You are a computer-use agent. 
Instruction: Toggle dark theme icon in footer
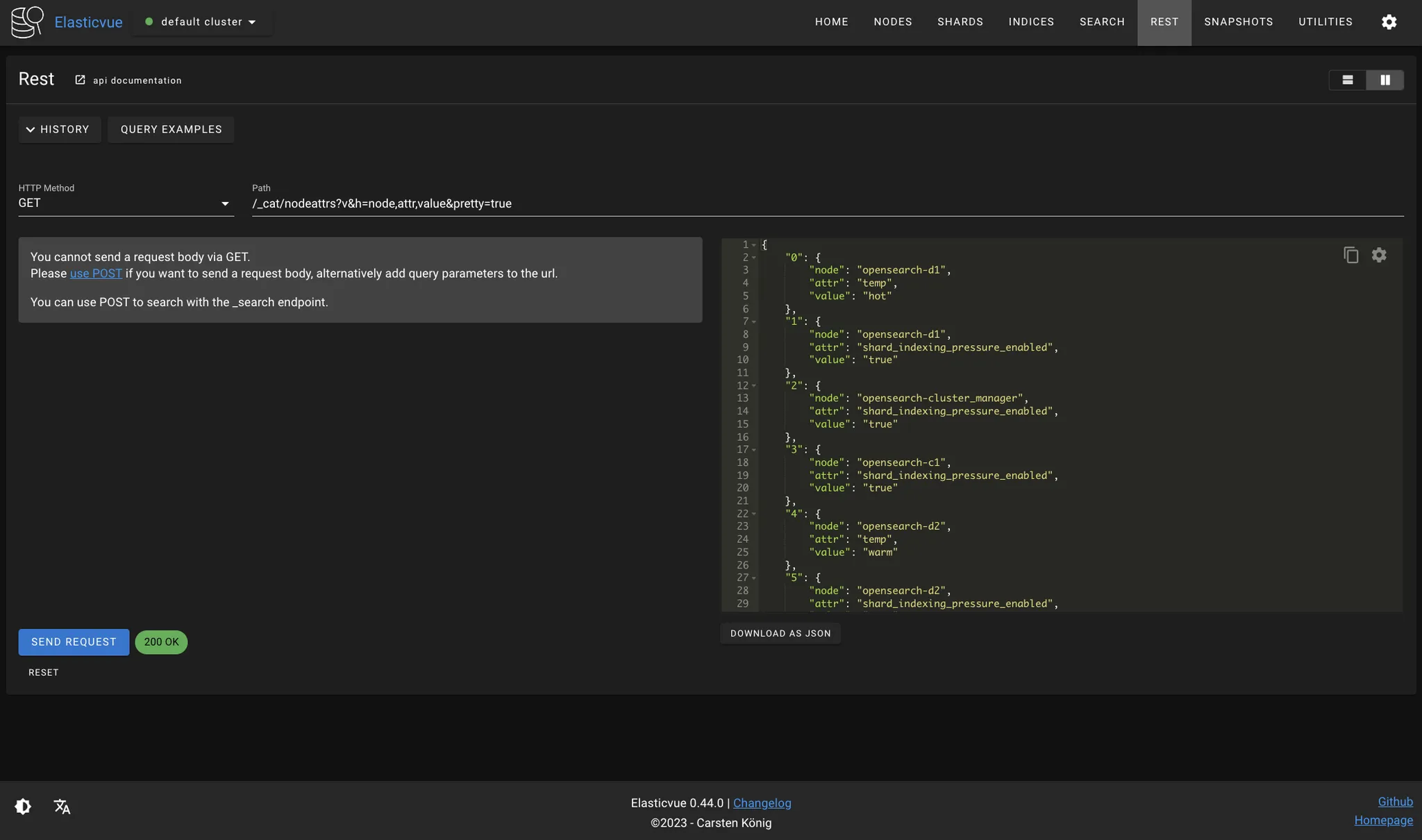click(x=23, y=806)
